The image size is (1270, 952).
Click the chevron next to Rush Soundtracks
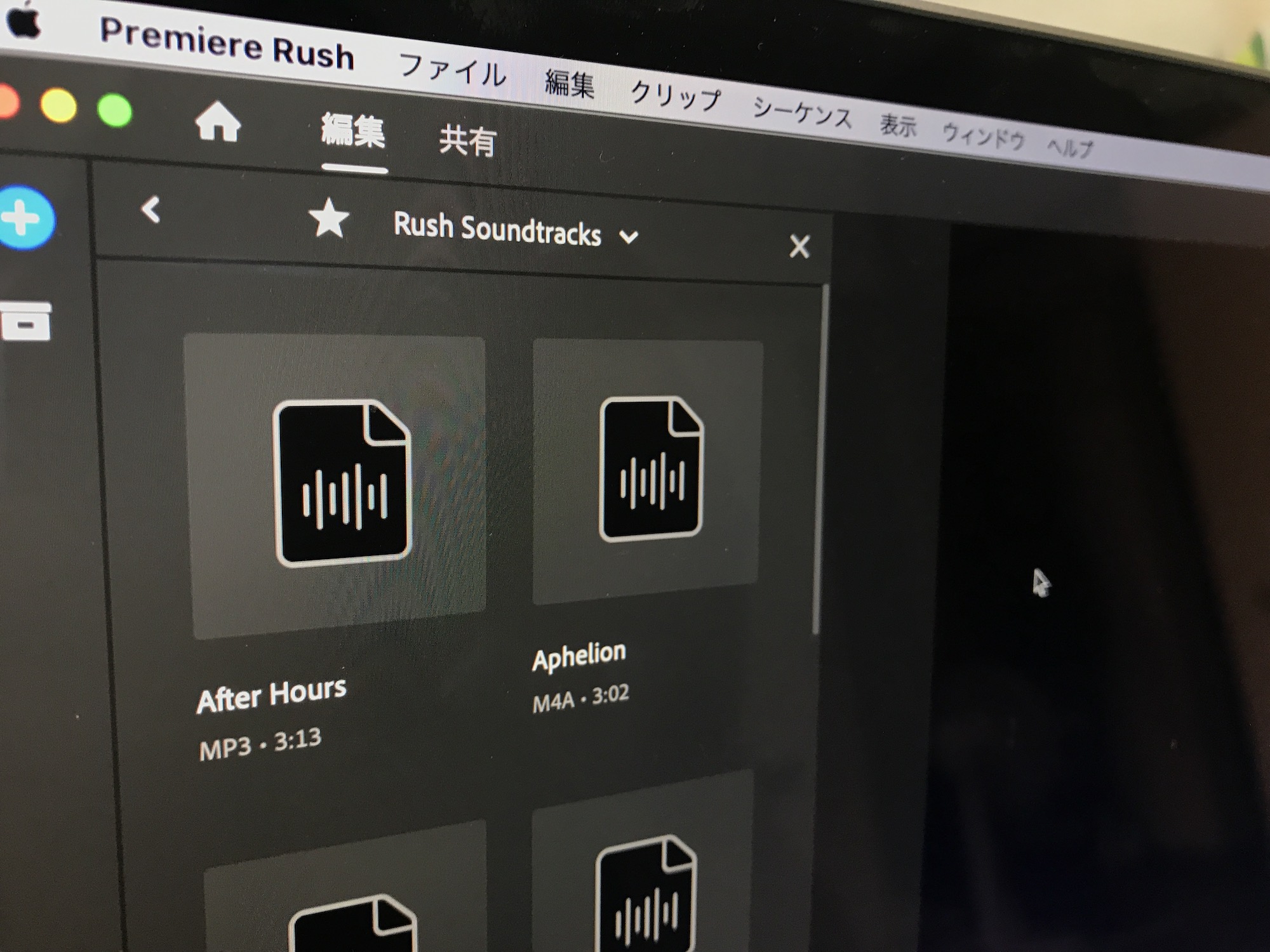[x=629, y=237]
